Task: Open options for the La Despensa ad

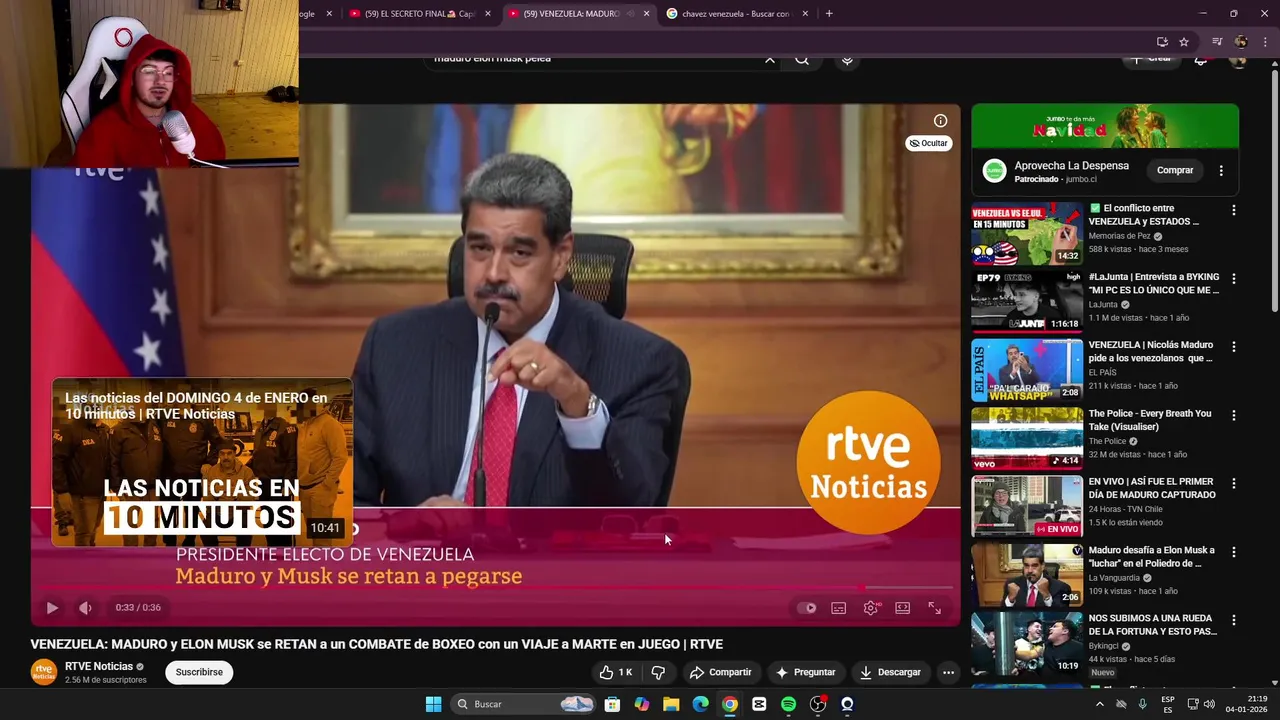Action: [x=1221, y=171]
